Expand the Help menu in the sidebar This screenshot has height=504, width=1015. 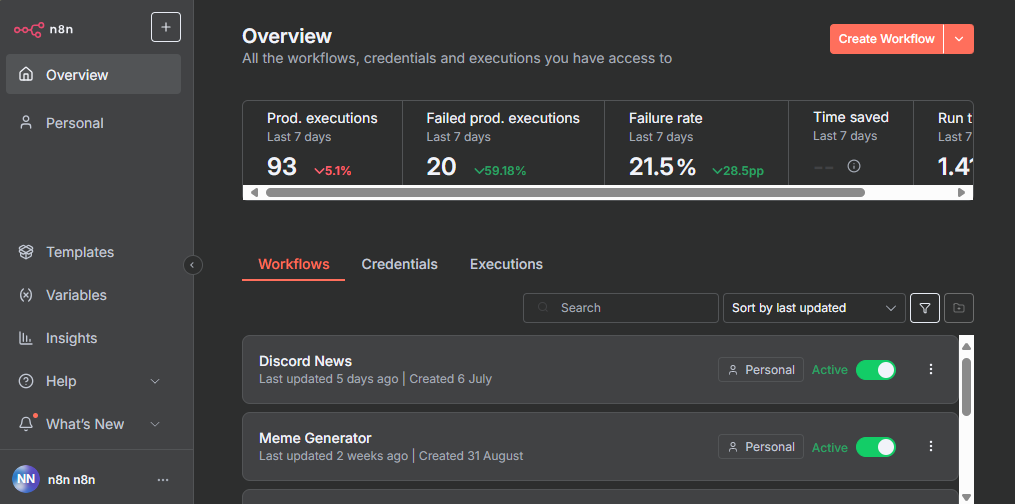pyautogui.click(x=155, y=381)
